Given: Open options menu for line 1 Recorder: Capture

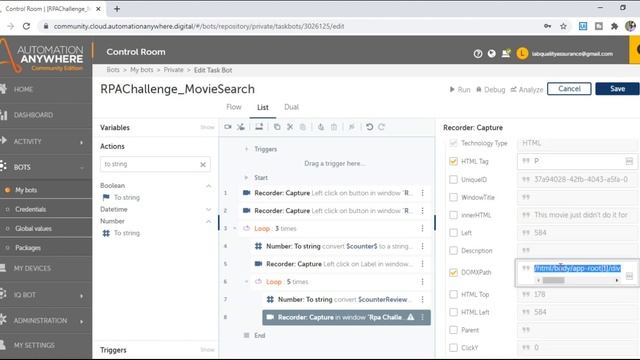Looking at the screenshot, I should click(422, 193).
